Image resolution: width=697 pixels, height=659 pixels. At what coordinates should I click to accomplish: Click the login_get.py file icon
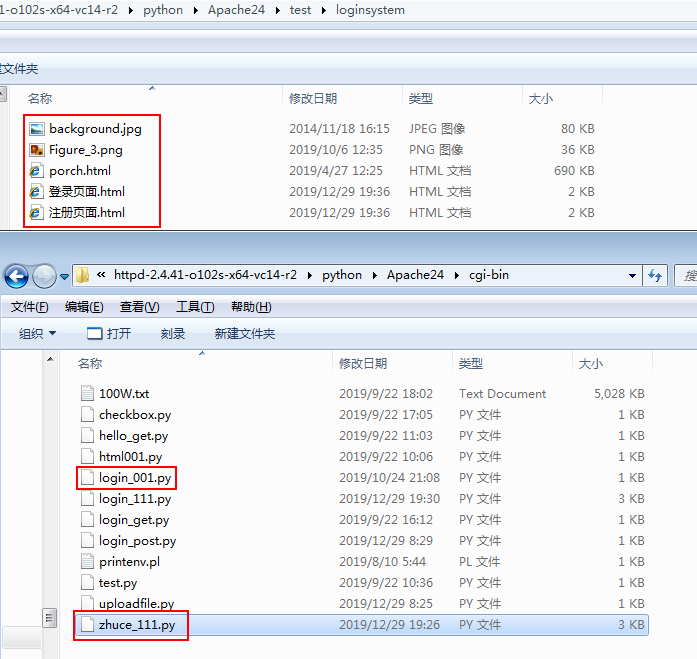tap(88, 519)
